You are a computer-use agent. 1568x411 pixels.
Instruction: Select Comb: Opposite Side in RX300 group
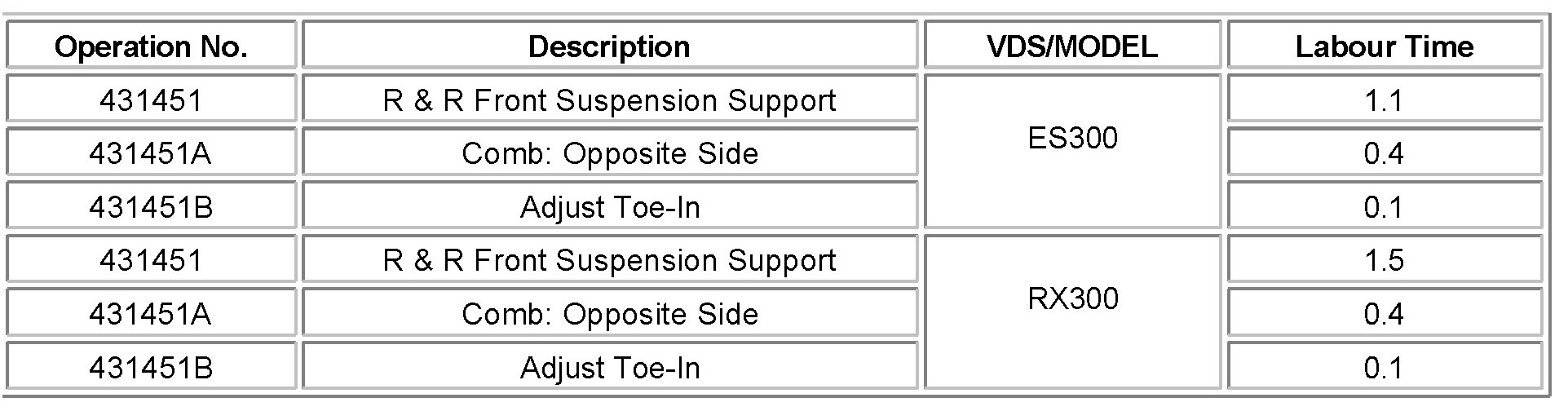[609, 314]
